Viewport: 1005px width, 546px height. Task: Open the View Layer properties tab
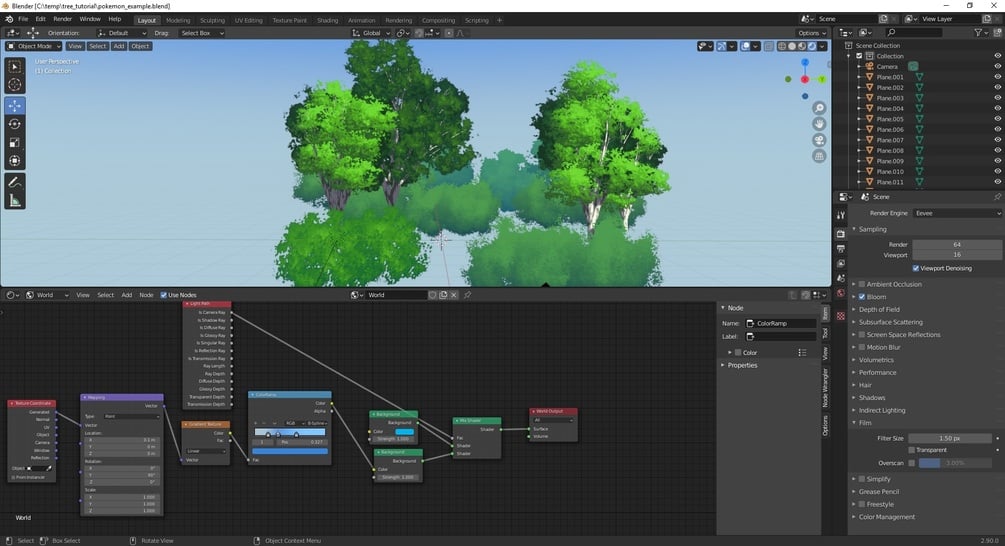click(x=841, y=263)
